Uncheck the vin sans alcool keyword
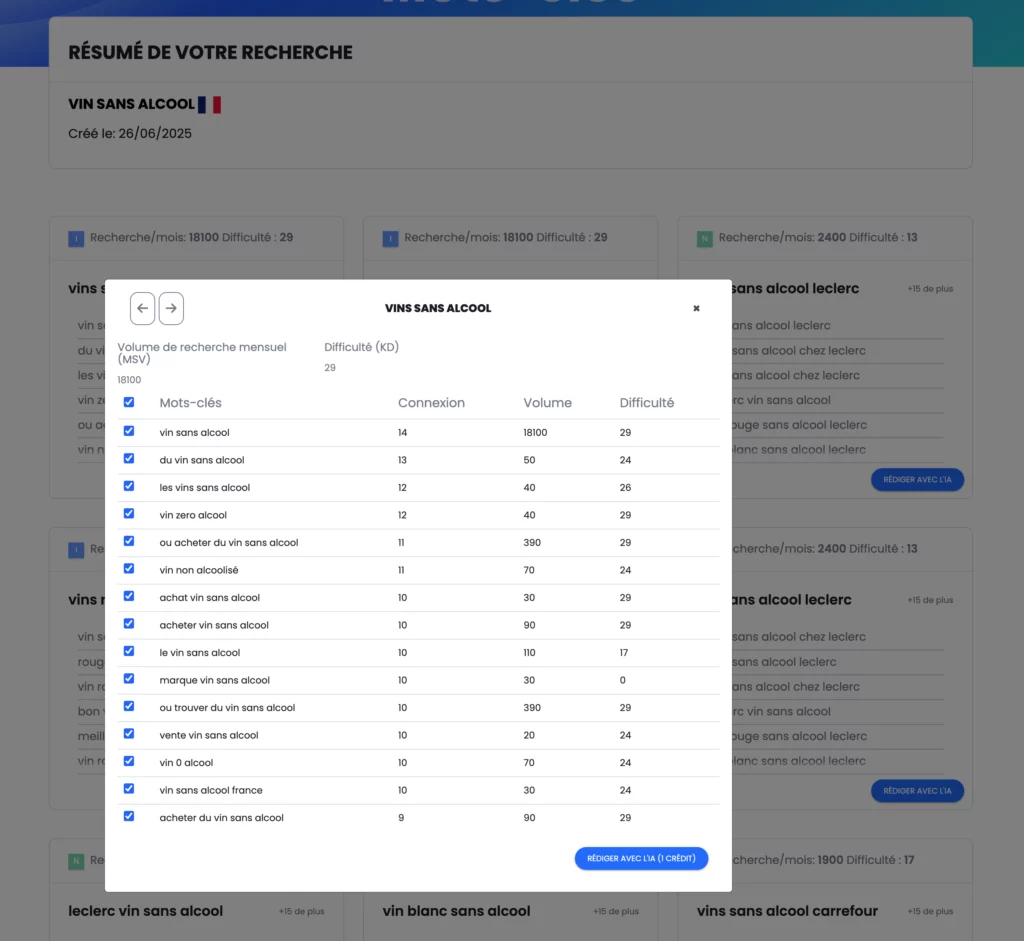The width and height of the screenshot is (1024, 941). 128,431
